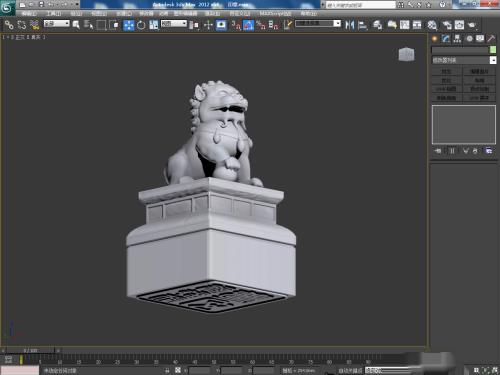
Task: Click the time slider frame handle
Action: pos(31,350)
